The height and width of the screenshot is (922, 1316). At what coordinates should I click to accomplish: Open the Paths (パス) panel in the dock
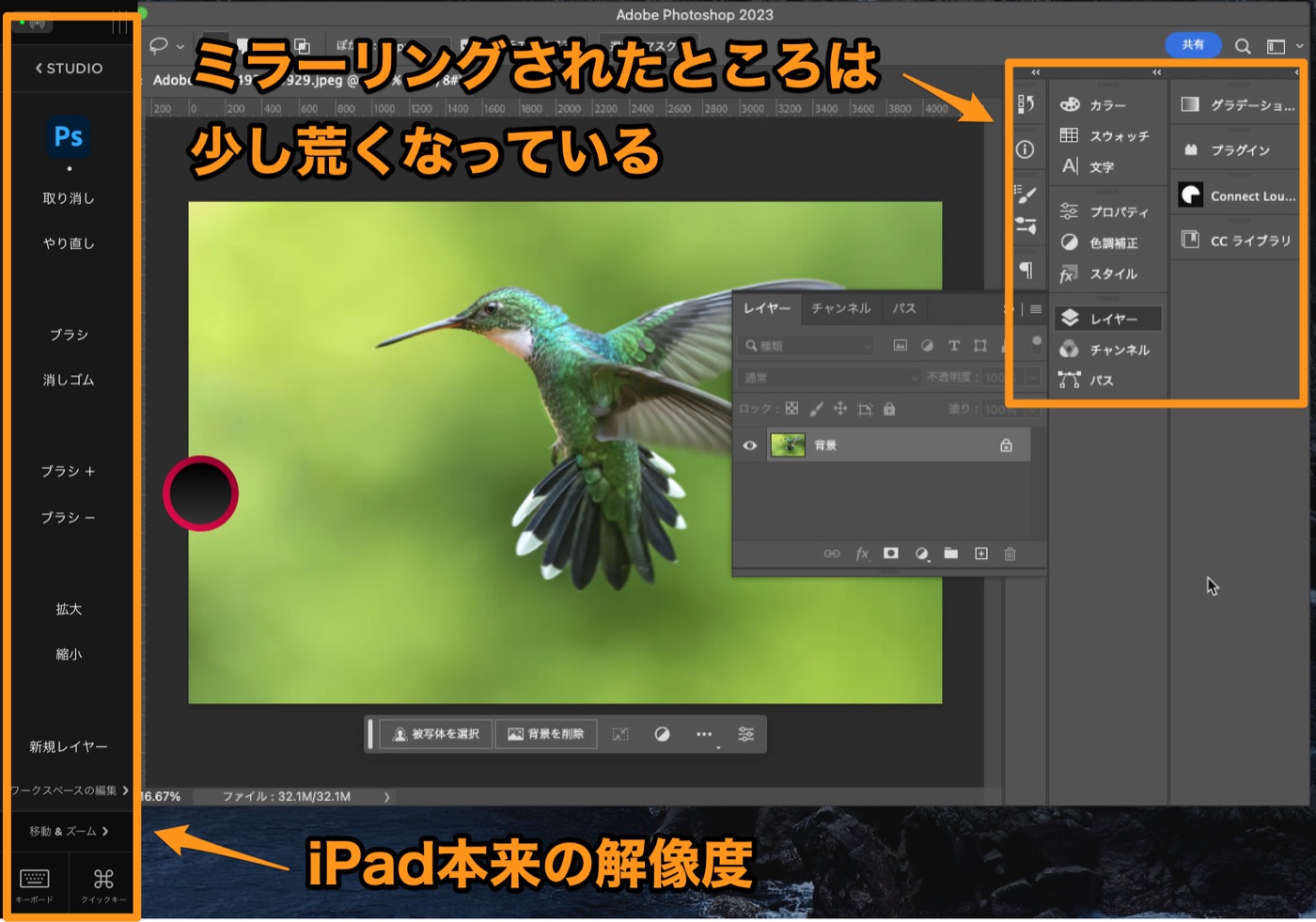tap(1087, 380)
